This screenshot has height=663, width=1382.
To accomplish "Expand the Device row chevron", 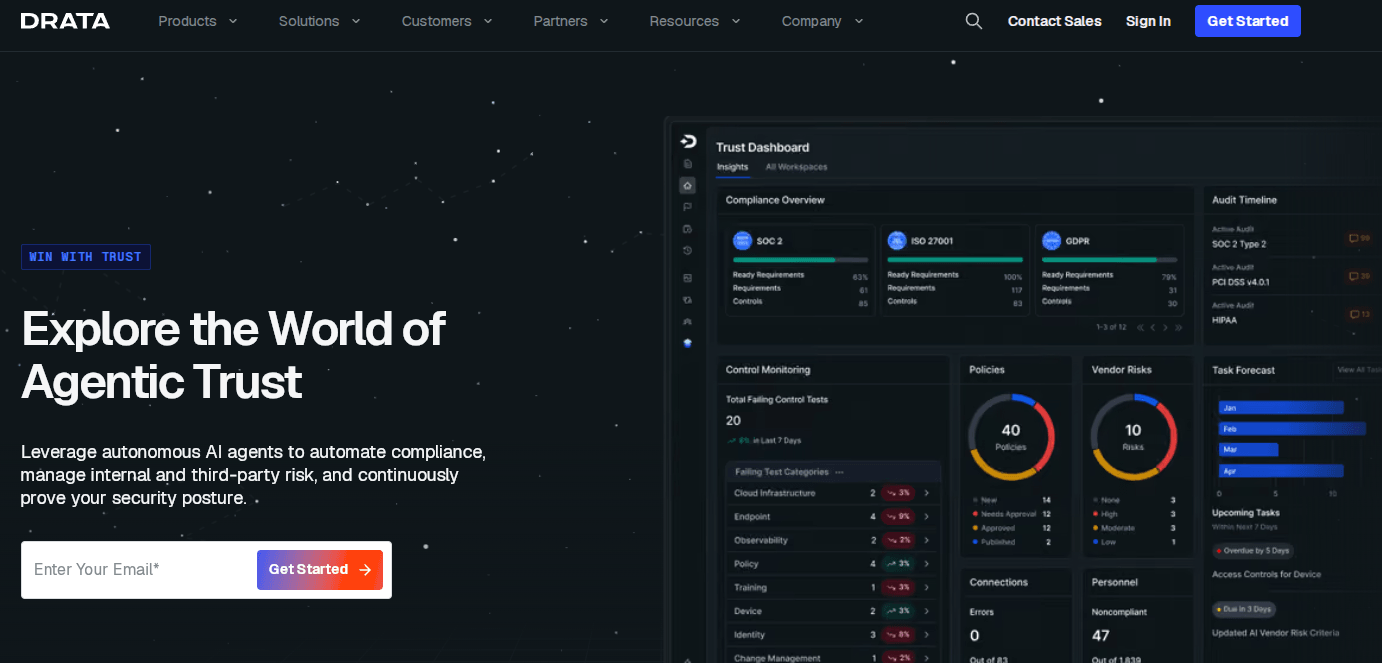I will pyautogui.click(x=927, y=611).
